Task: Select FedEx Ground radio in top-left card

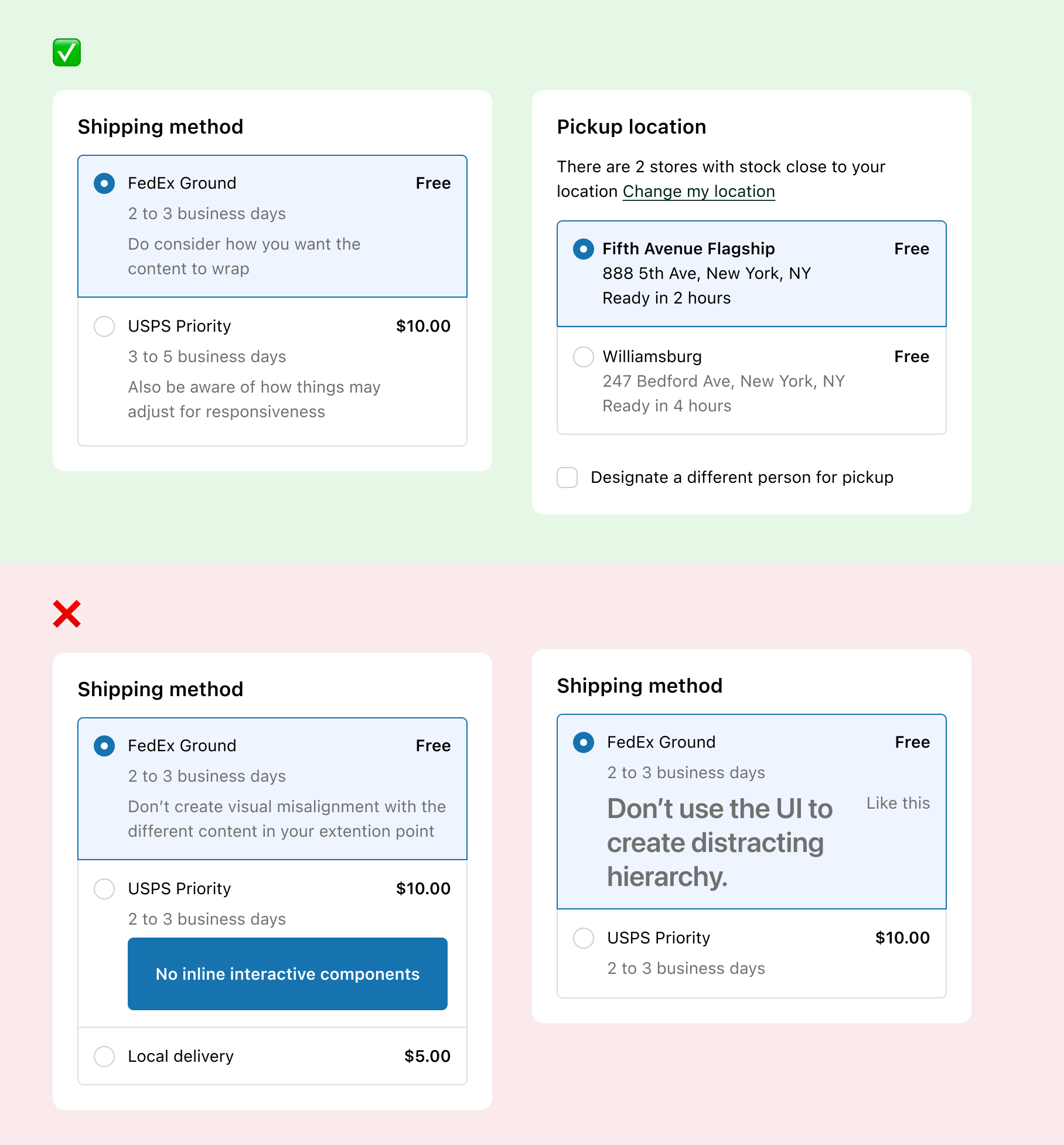Action: click(x=104, y=183)
